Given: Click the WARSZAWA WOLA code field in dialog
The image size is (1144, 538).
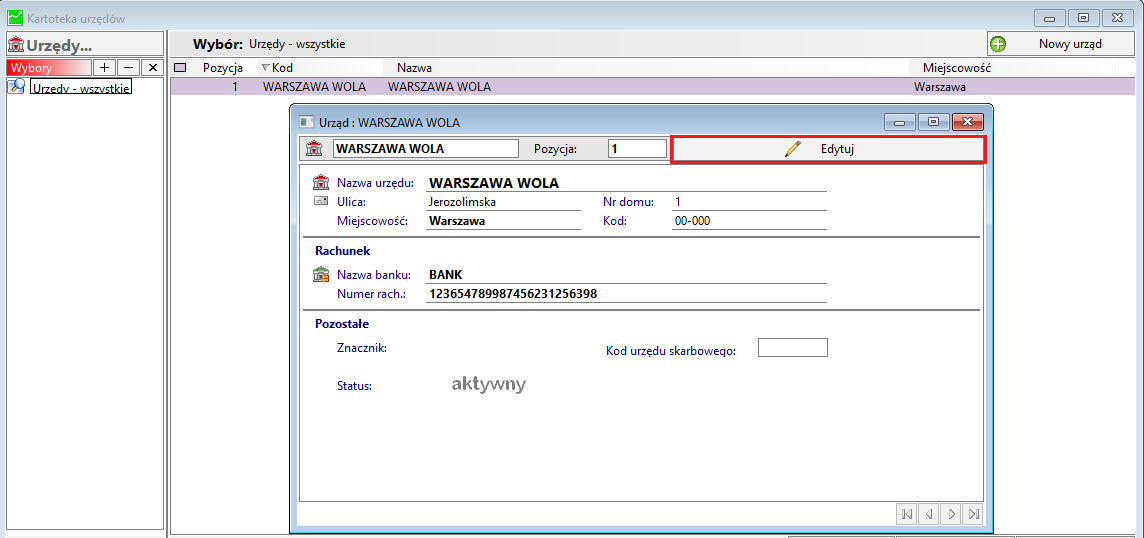Looking at the screenshot, I should click(426, 149).
